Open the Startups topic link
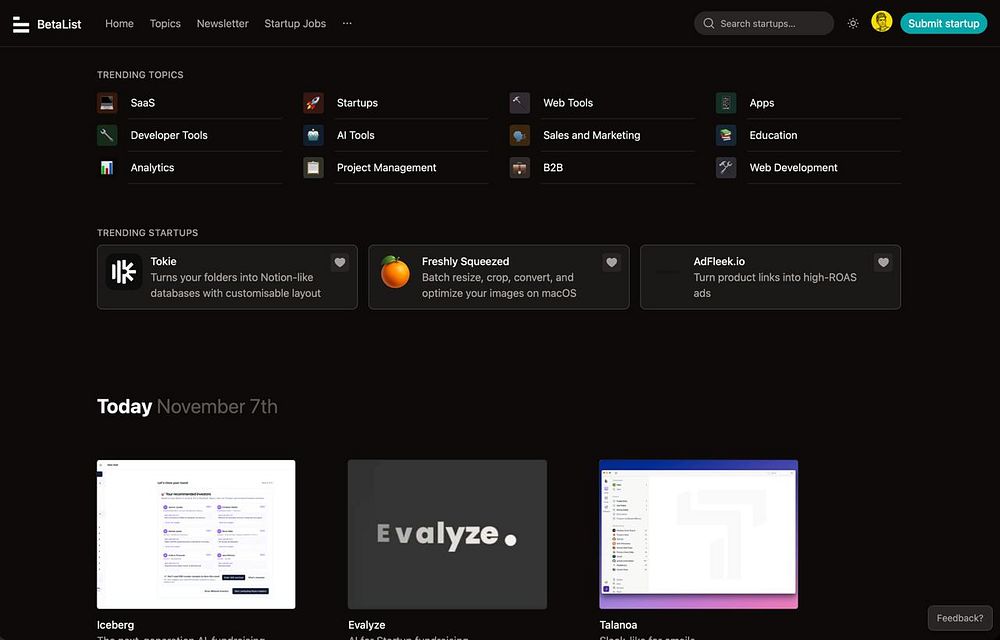The width and height of the screenshot is (1000, 640). (x=357, y=103)
